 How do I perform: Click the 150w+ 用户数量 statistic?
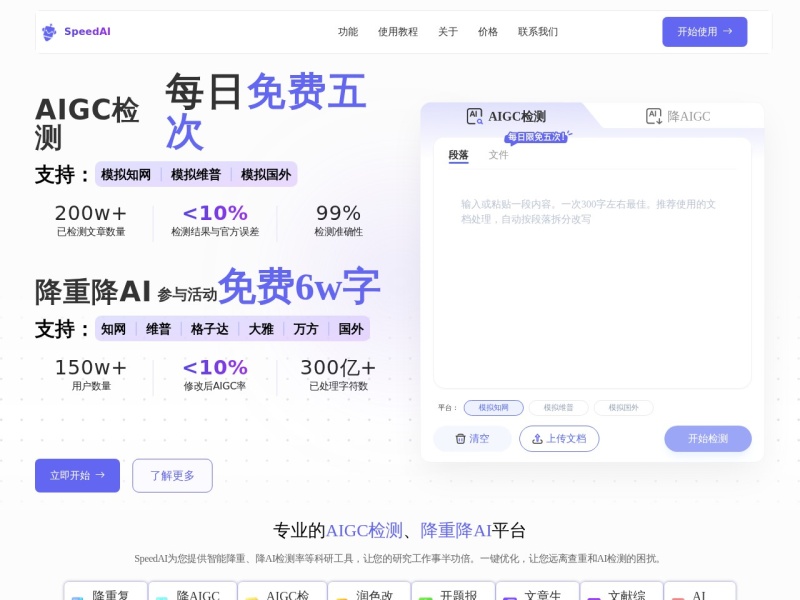click(91, 374)
